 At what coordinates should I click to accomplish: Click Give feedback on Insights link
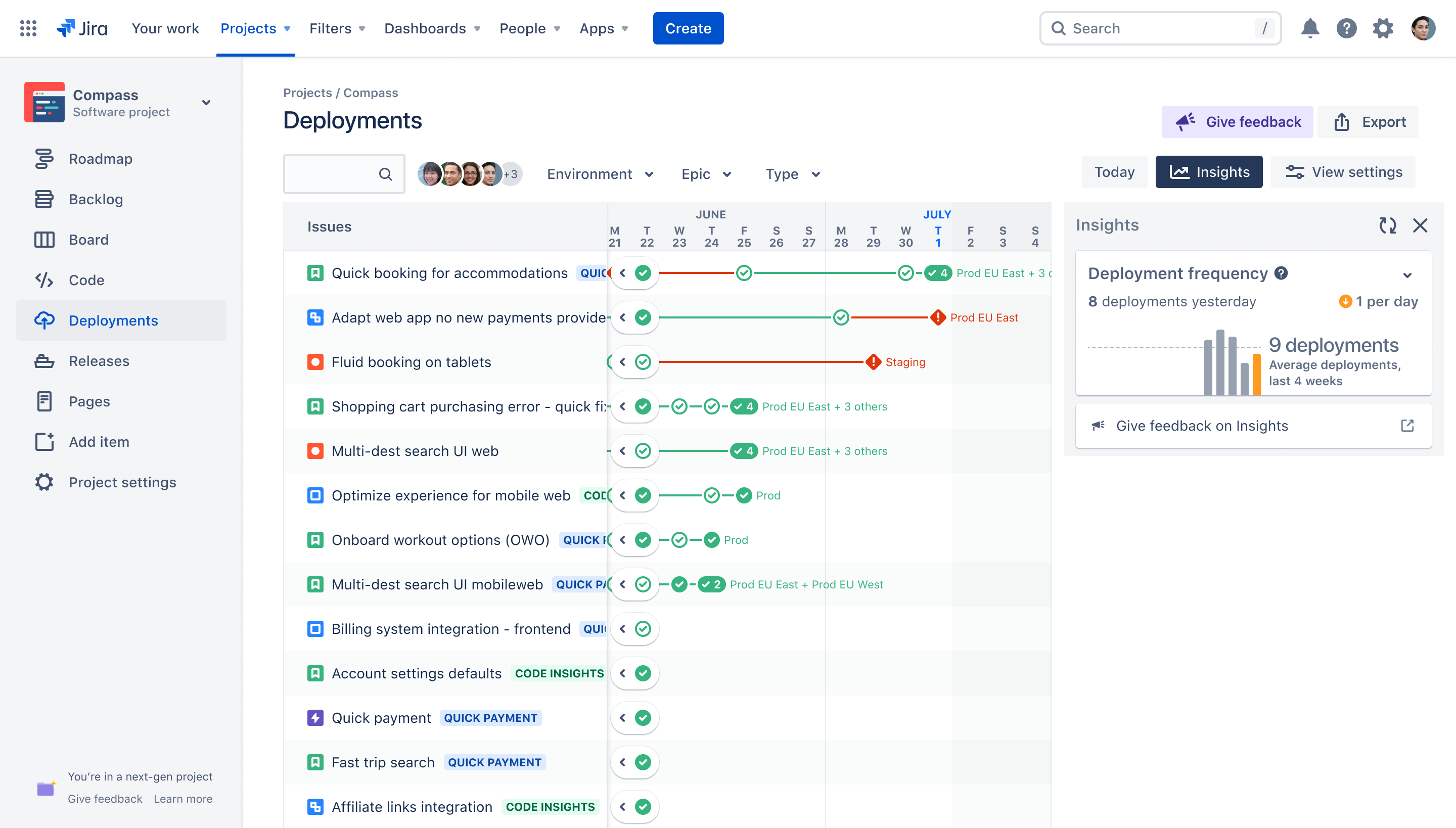pos(1201,425)
